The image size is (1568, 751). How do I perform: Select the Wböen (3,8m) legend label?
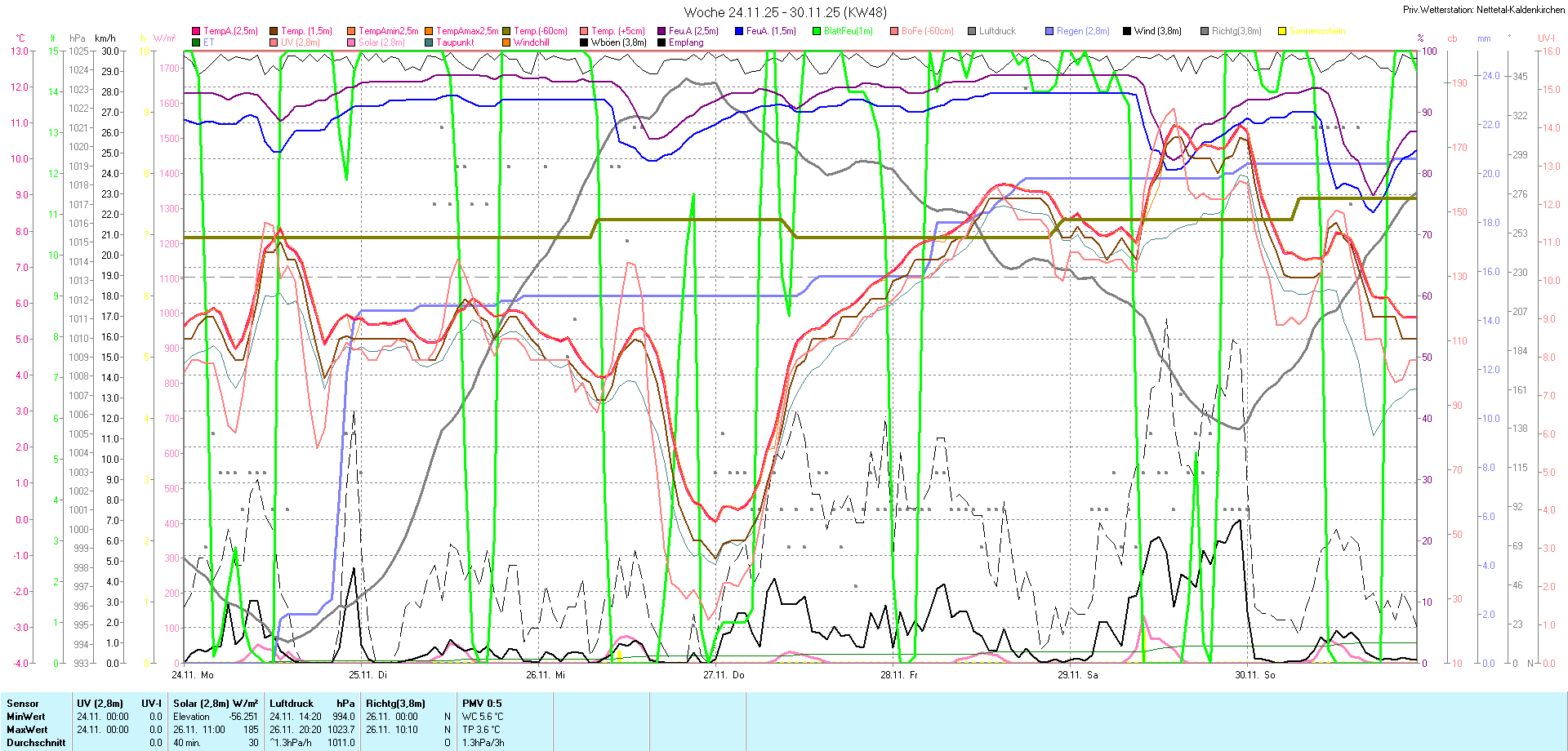tap(618, 42)
